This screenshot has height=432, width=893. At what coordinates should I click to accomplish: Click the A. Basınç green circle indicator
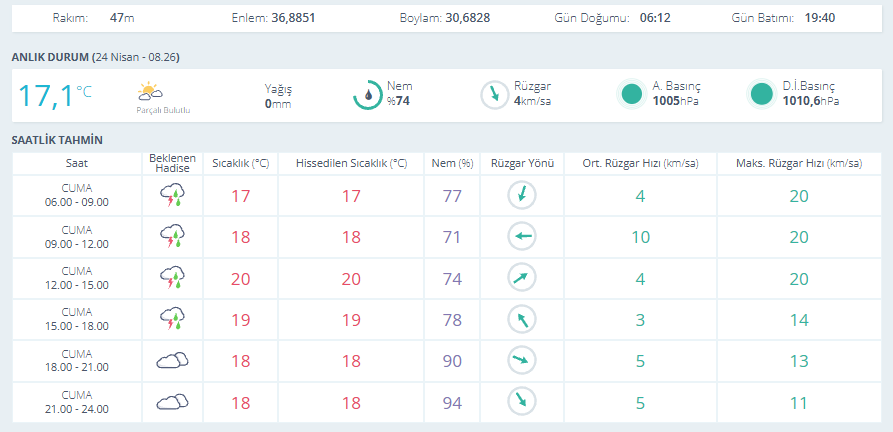[x=631, y=95]
